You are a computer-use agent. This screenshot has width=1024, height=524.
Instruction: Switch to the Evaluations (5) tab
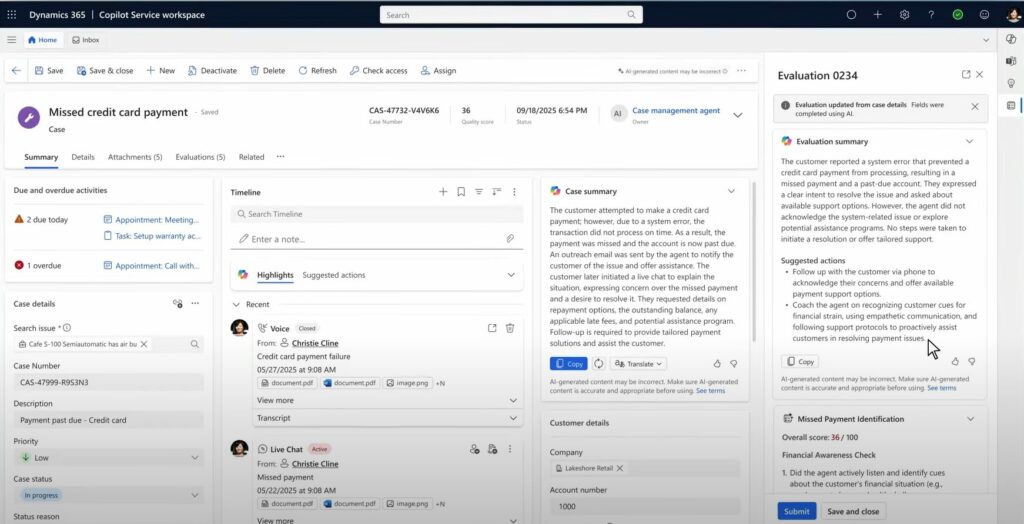[200, 157]
